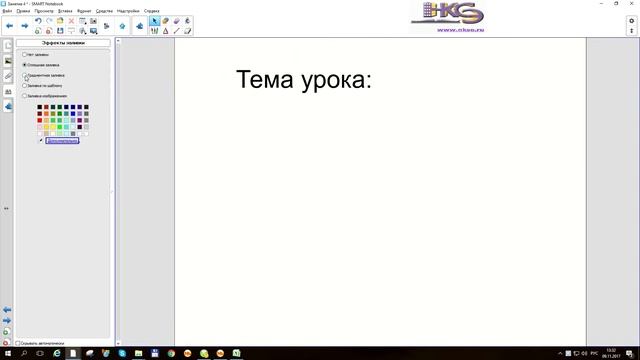Go to the next page with the toolbar forward arrow
This screenshot has height=360, width=640.
click(x=24, y=26)
